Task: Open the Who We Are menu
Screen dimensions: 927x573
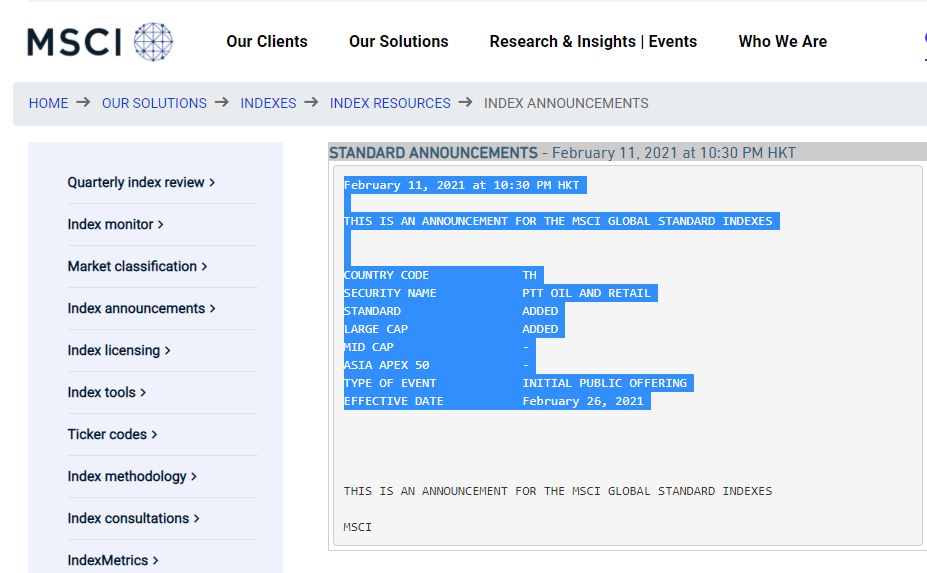Action: click(782, 41)
